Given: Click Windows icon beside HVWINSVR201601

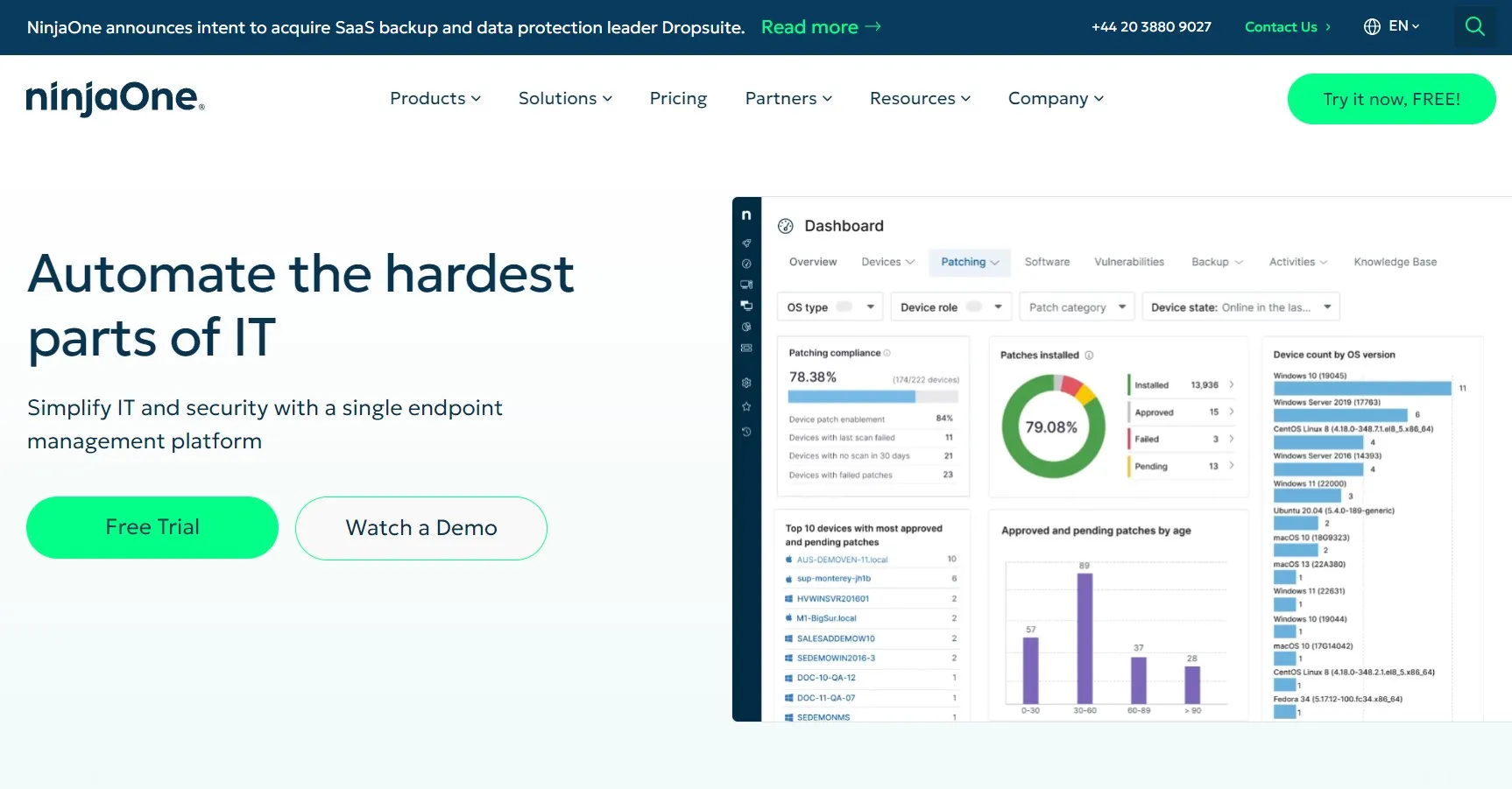Looking at the screenshot, I should tap(788, 599).
